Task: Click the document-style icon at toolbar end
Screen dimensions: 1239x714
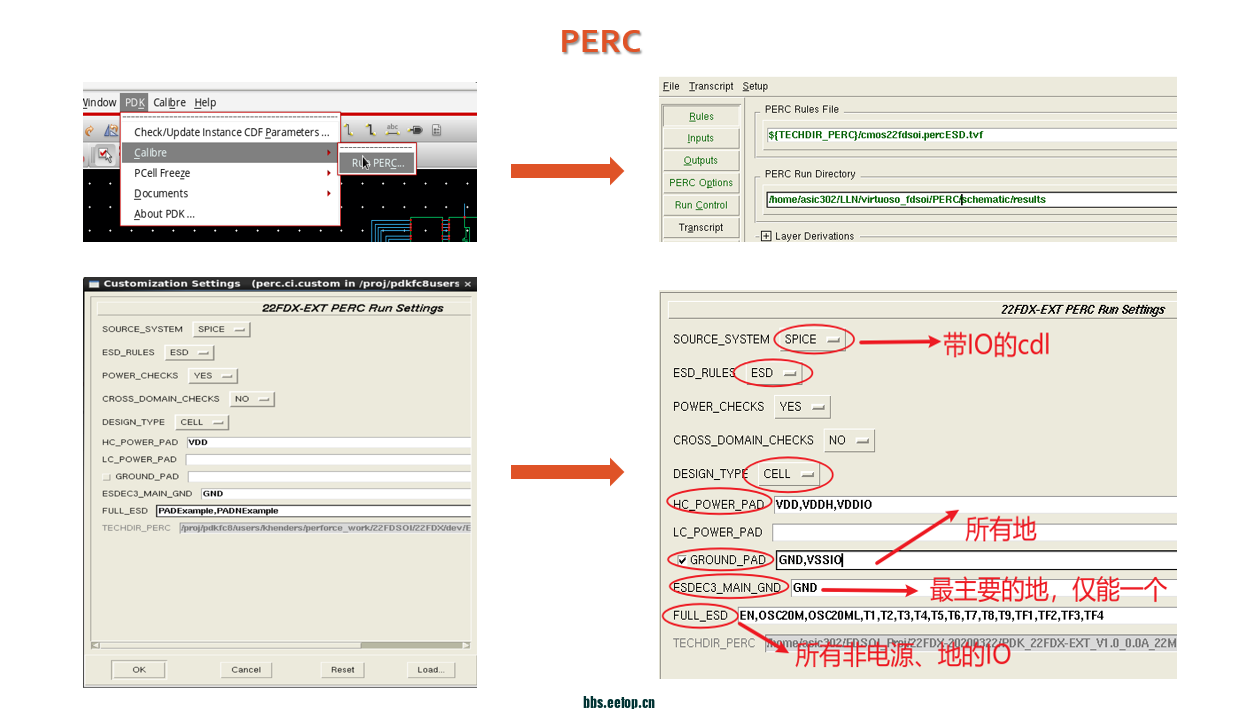Action: [x=437, y=129]
